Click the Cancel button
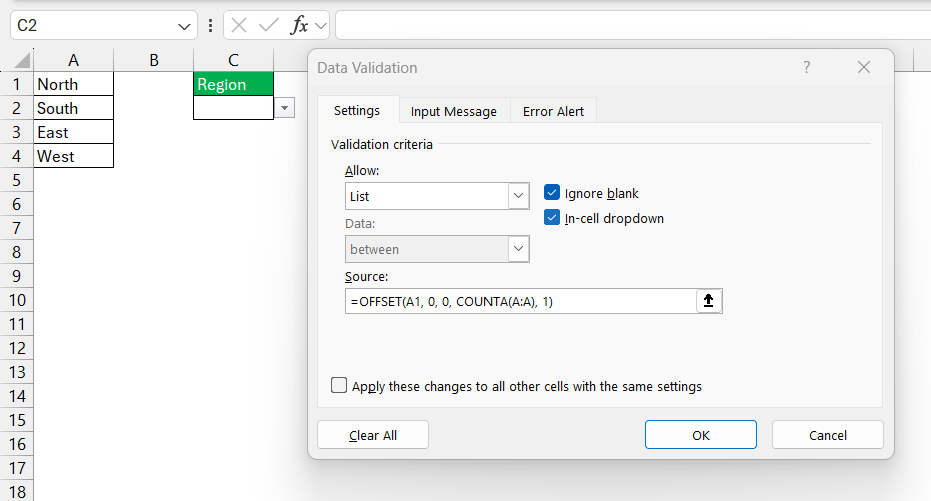Image resolution: width=931 pixels, height=501 pixels. (x=828, y=435)
